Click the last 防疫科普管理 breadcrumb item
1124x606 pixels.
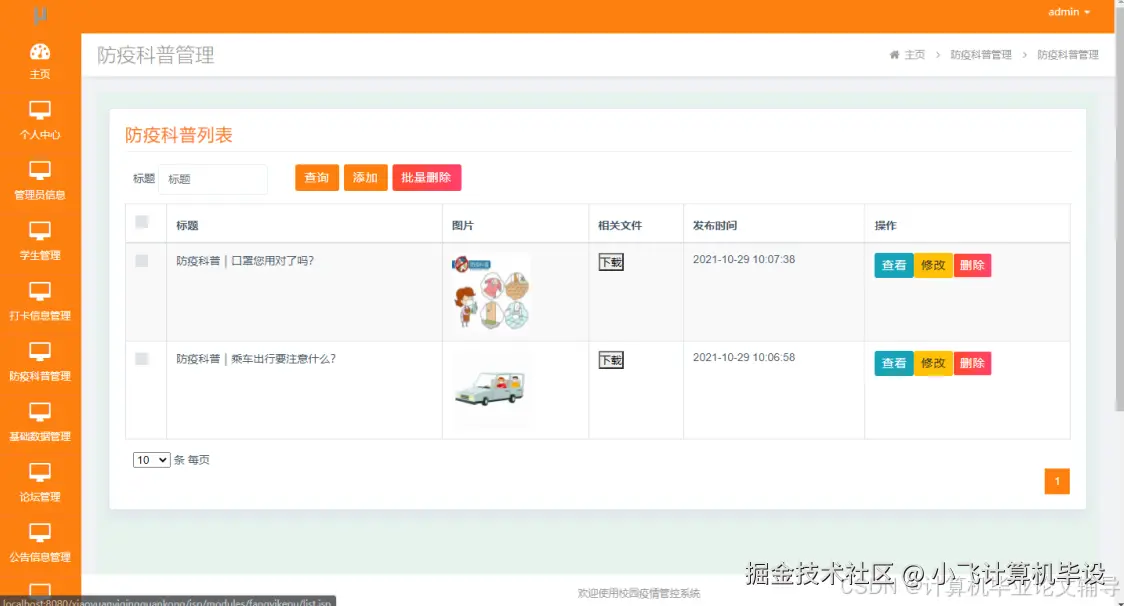click(x=1067, y=55)
